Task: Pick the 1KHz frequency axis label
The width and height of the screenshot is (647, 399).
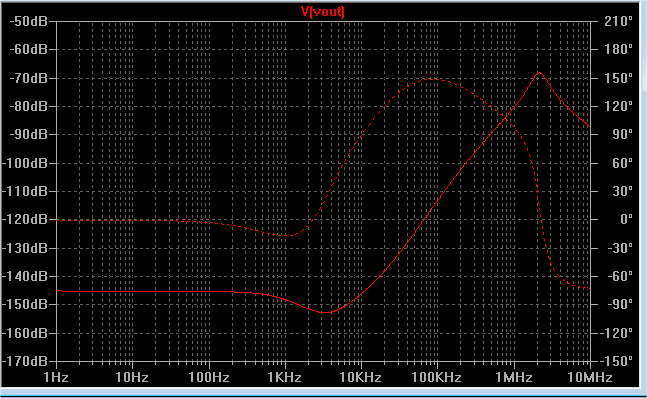Action: pos(285,377)
